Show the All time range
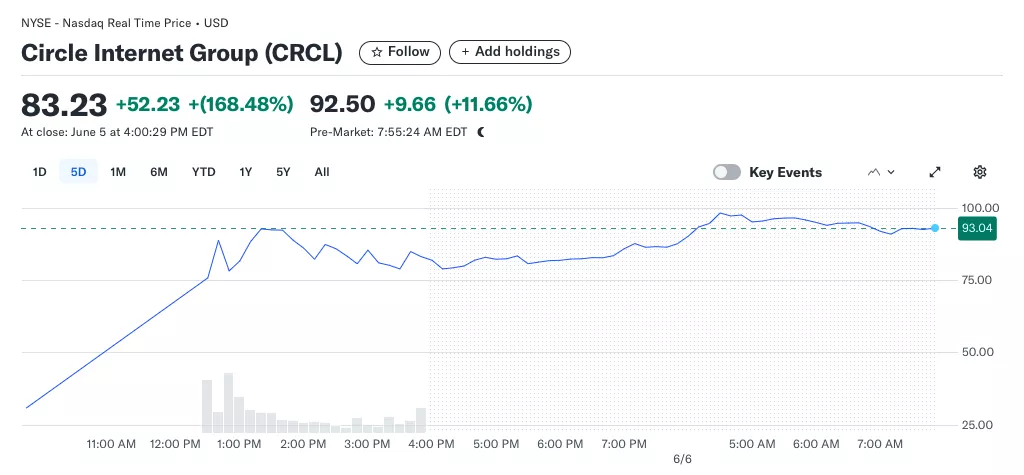The image size is (1024, 475). (322, 172)
